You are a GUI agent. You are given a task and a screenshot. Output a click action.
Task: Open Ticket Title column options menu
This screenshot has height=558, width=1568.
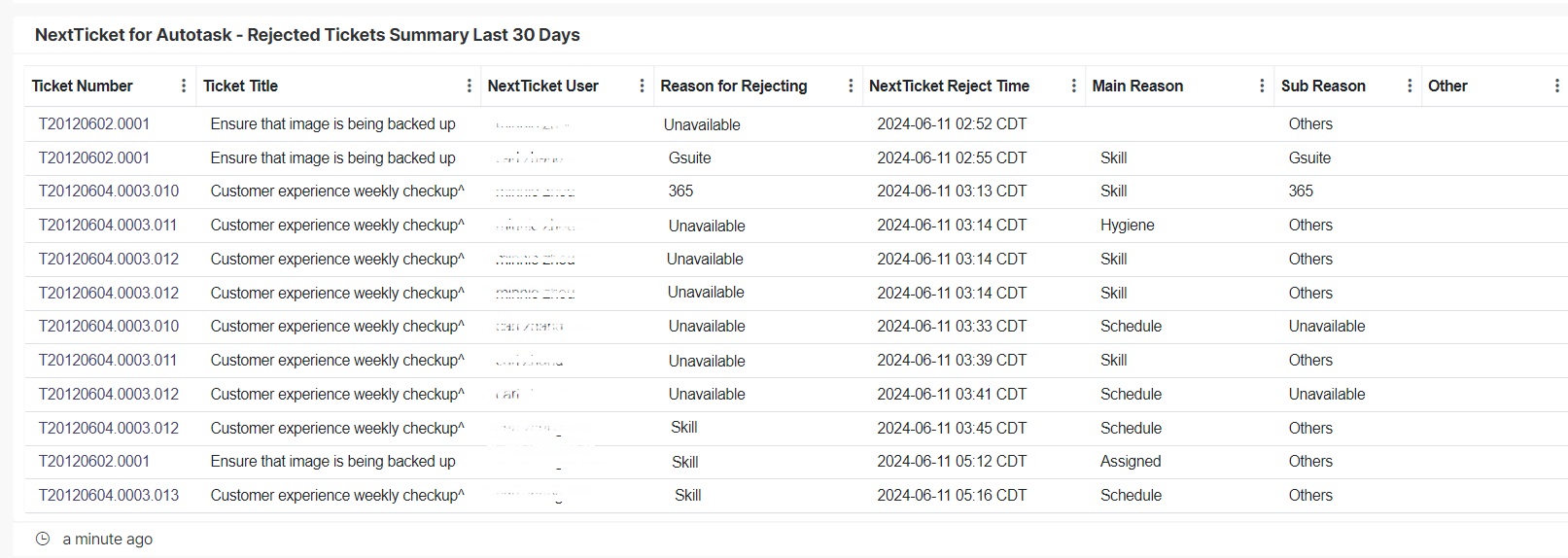[x=469, y=86]
